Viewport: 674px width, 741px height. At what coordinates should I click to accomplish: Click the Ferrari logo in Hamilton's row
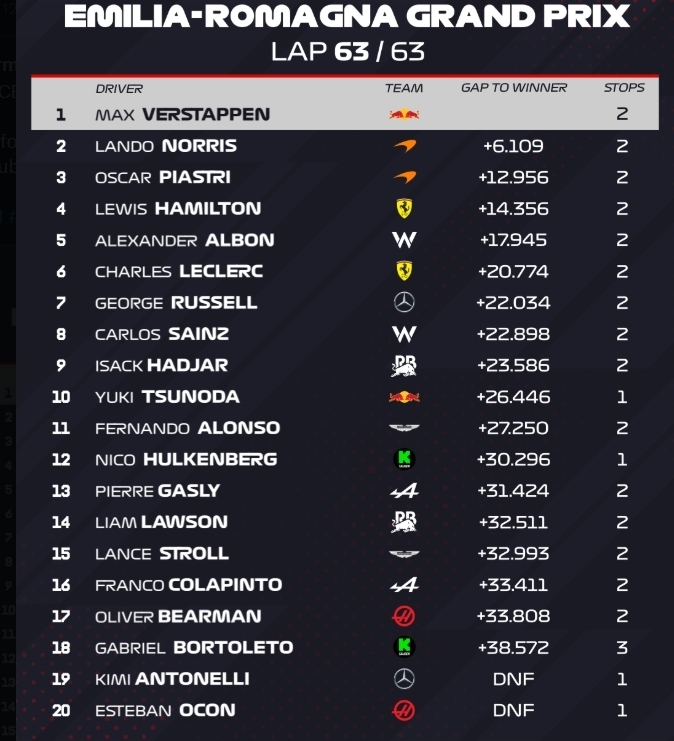404,208
